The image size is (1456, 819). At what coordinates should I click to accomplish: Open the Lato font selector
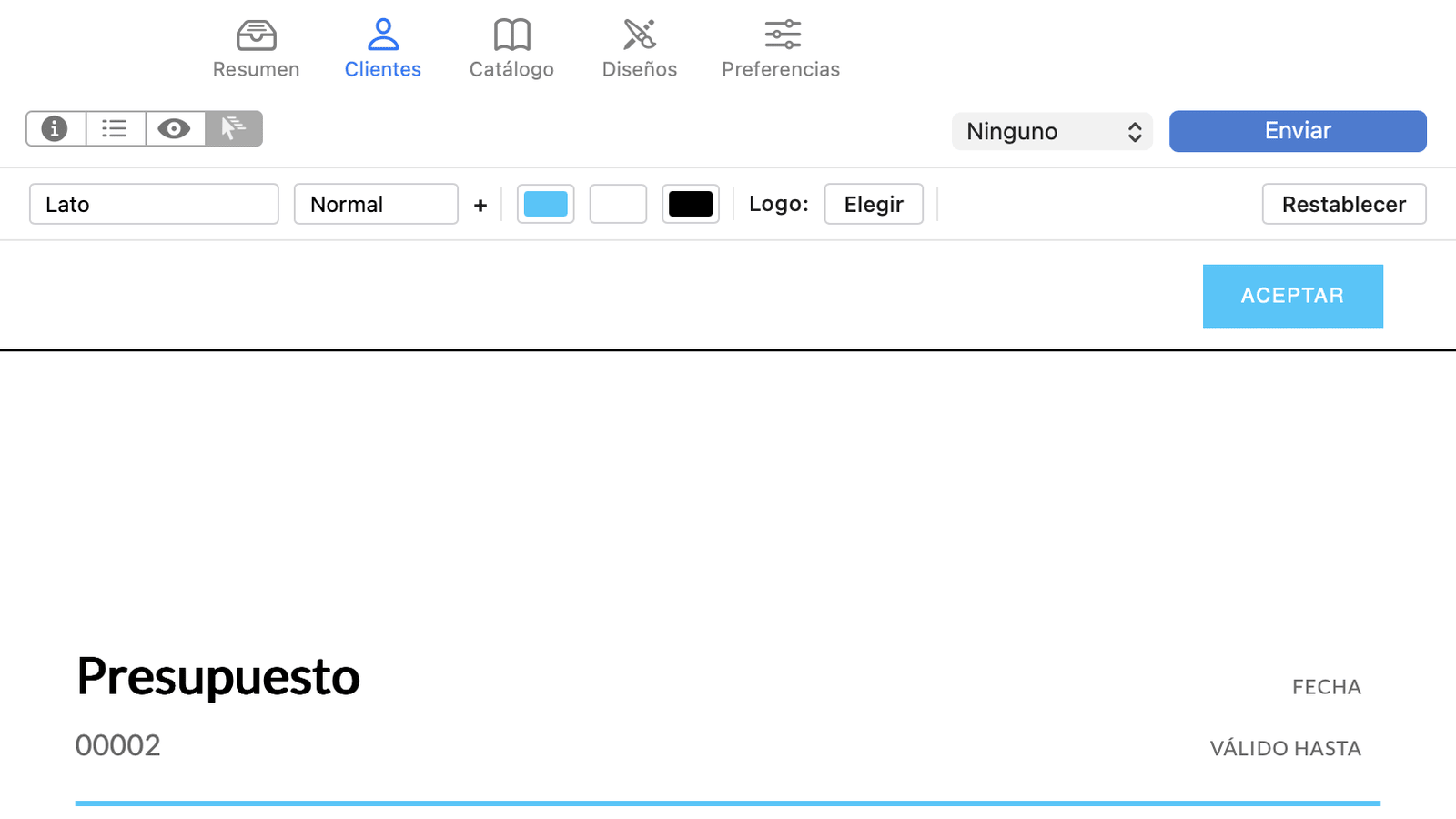[154, 205]
